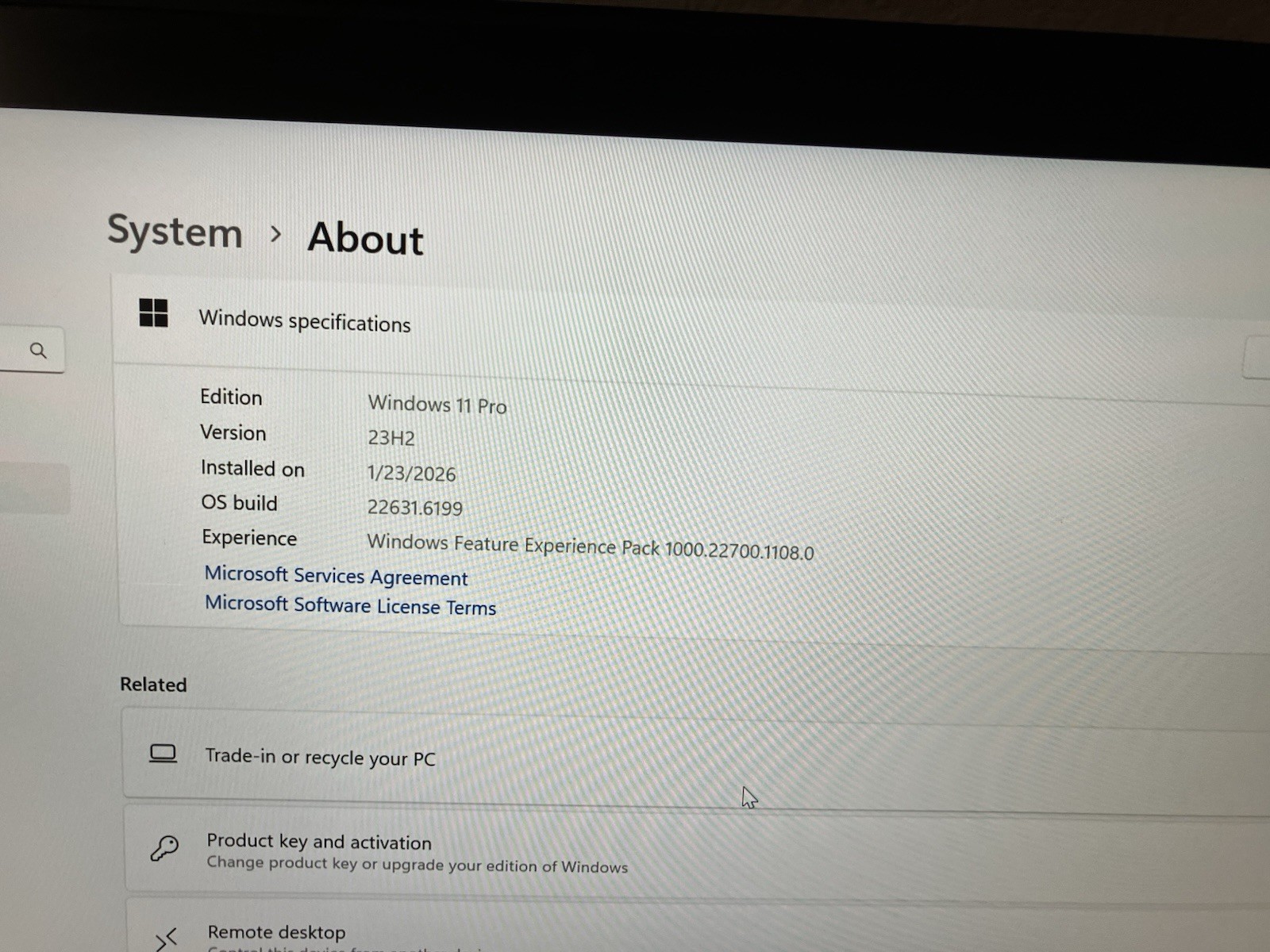Select the Windows Feature Experience Pack value

click(x=591, y=547)
